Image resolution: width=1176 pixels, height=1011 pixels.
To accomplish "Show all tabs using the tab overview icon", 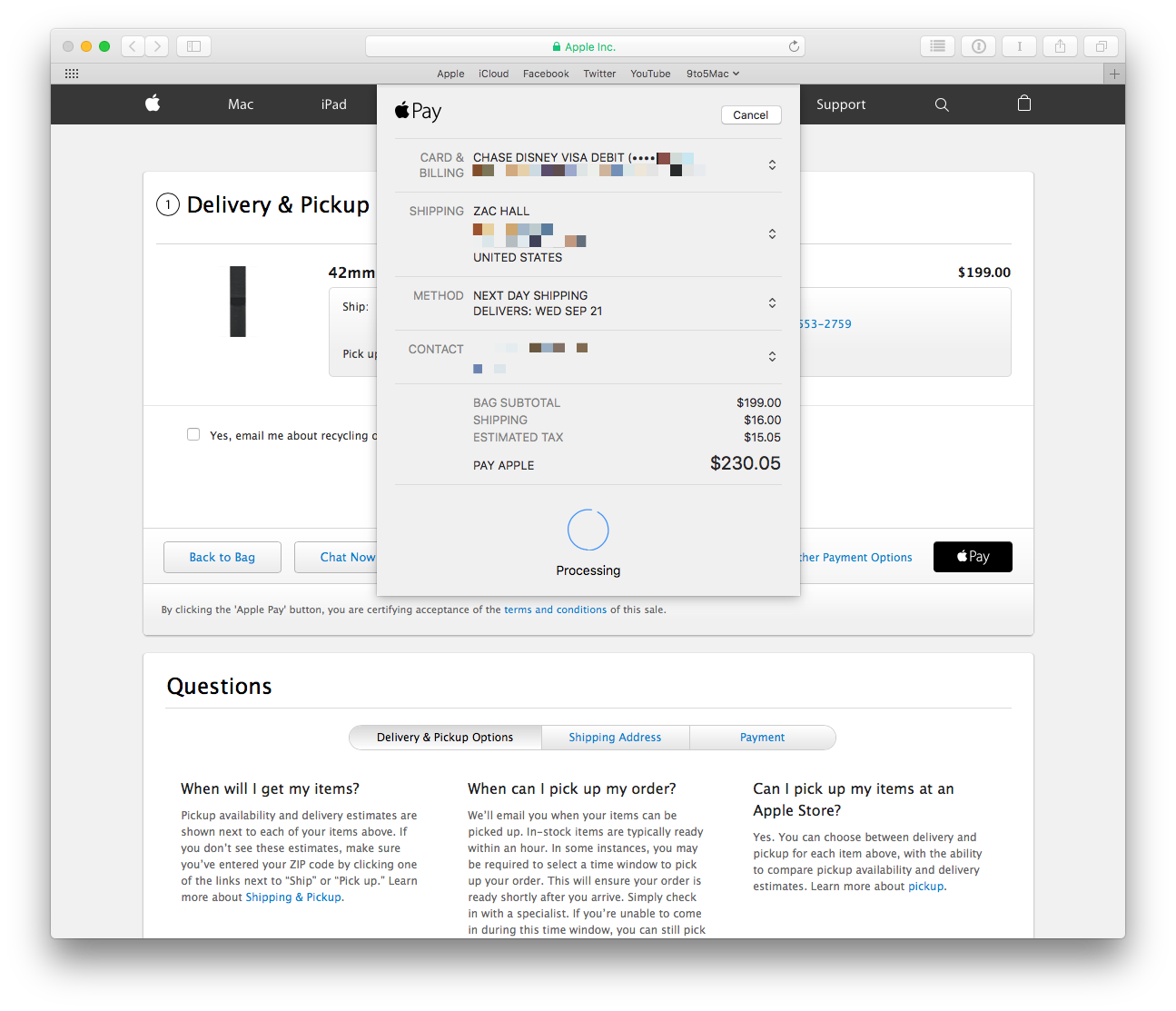I will click(x=1101, y=45).
